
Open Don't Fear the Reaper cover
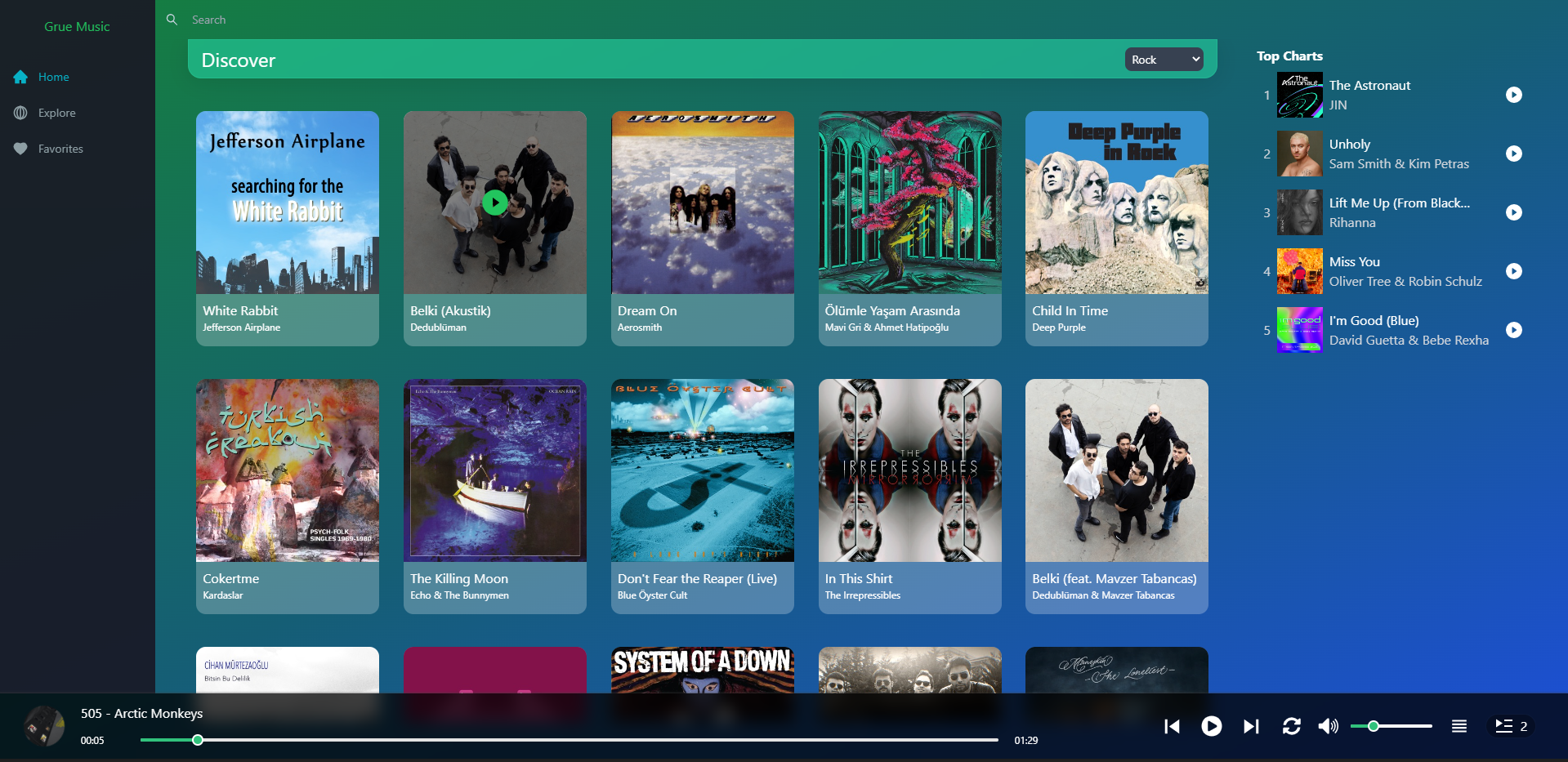[x=703, y=470]
